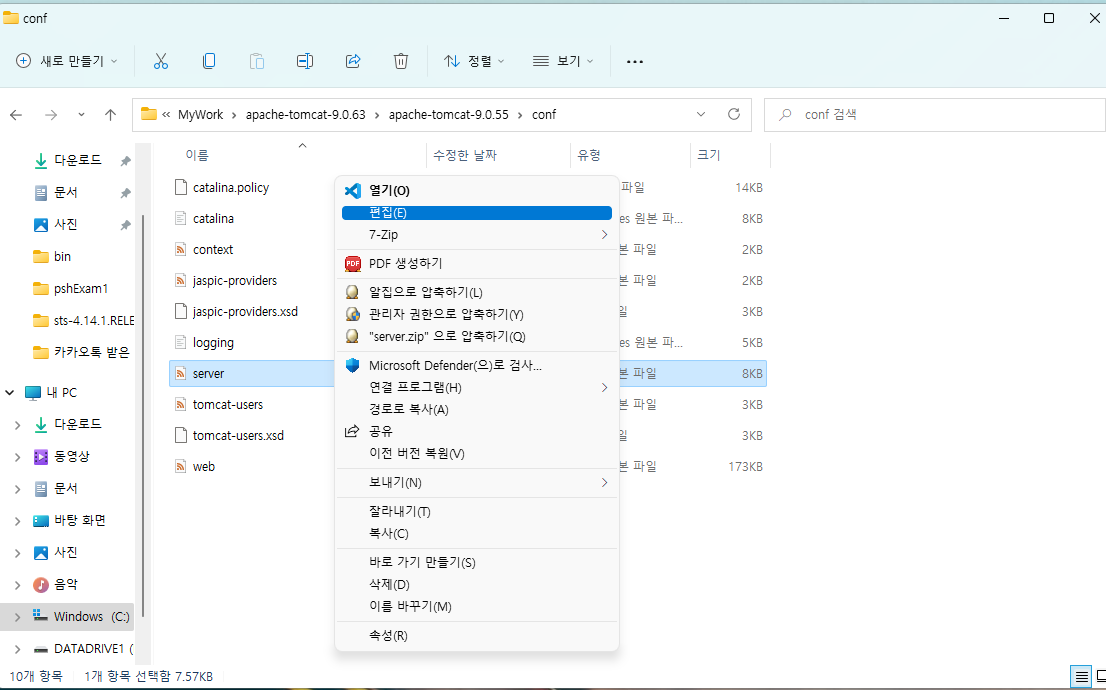Click the Rename icon in toolbar
This screenshot has width=1106, height=690.
coord(305,61)
